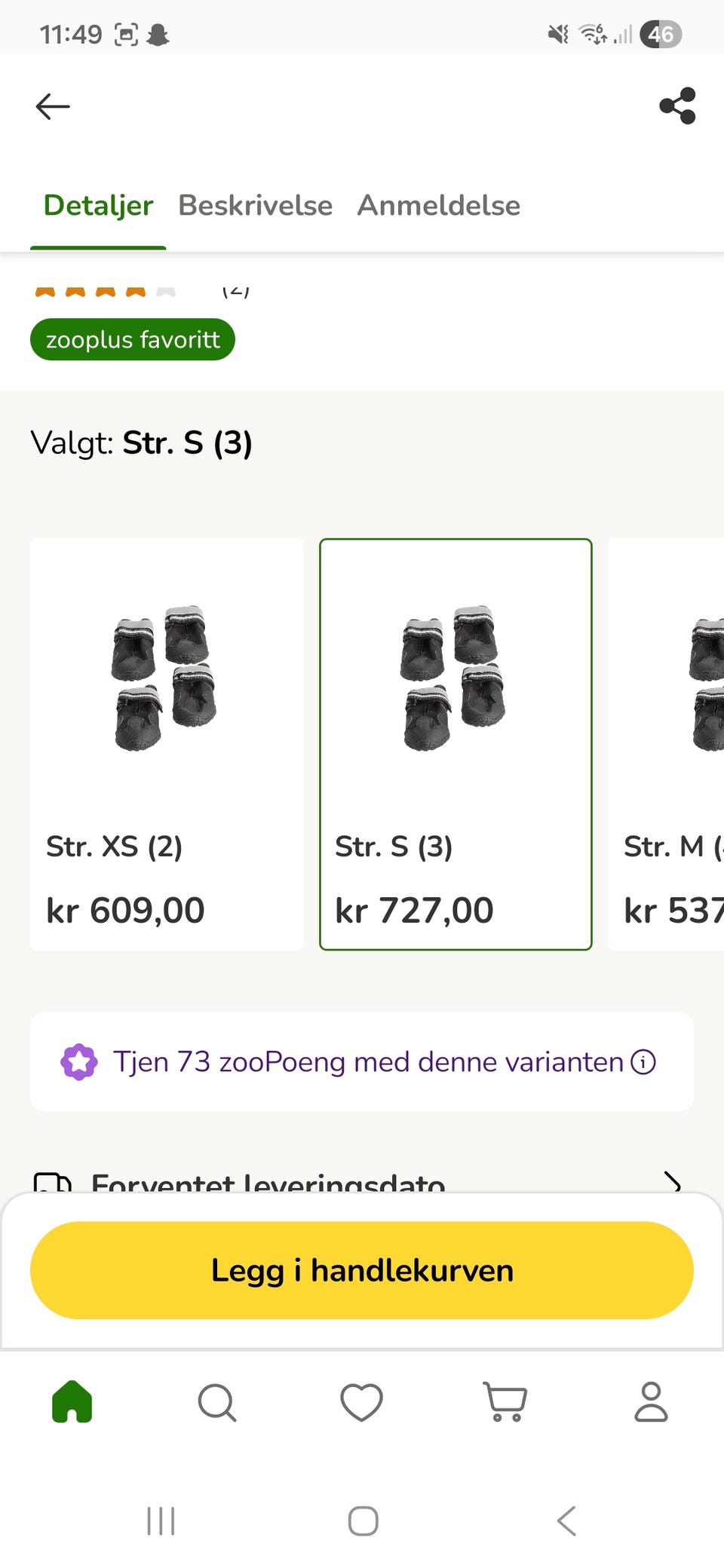Image resolution: width=724 pixels, height=1568 pixels.
Task: Open the account profile icon
Action: coord(652,1402)
